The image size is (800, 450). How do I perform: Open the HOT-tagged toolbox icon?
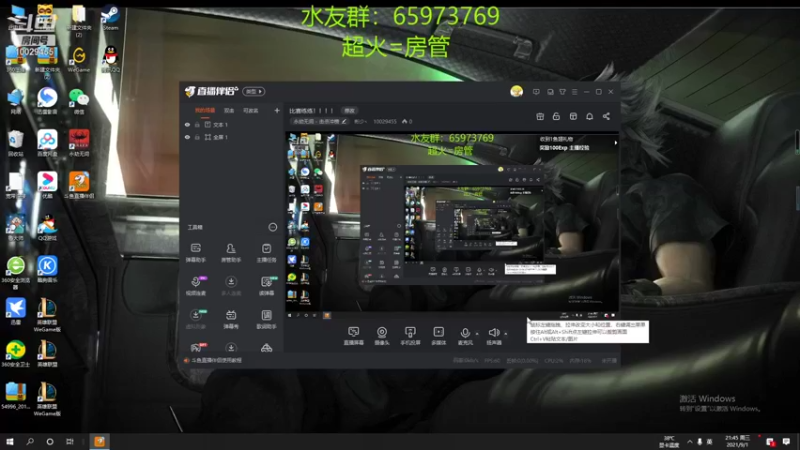(x=196, y=348)
